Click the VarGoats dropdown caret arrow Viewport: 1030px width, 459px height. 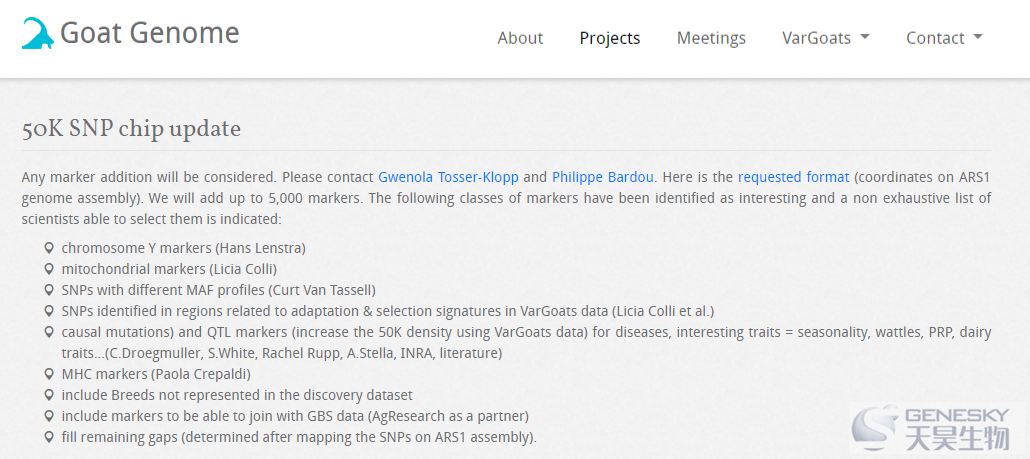(x=864, y=37)
